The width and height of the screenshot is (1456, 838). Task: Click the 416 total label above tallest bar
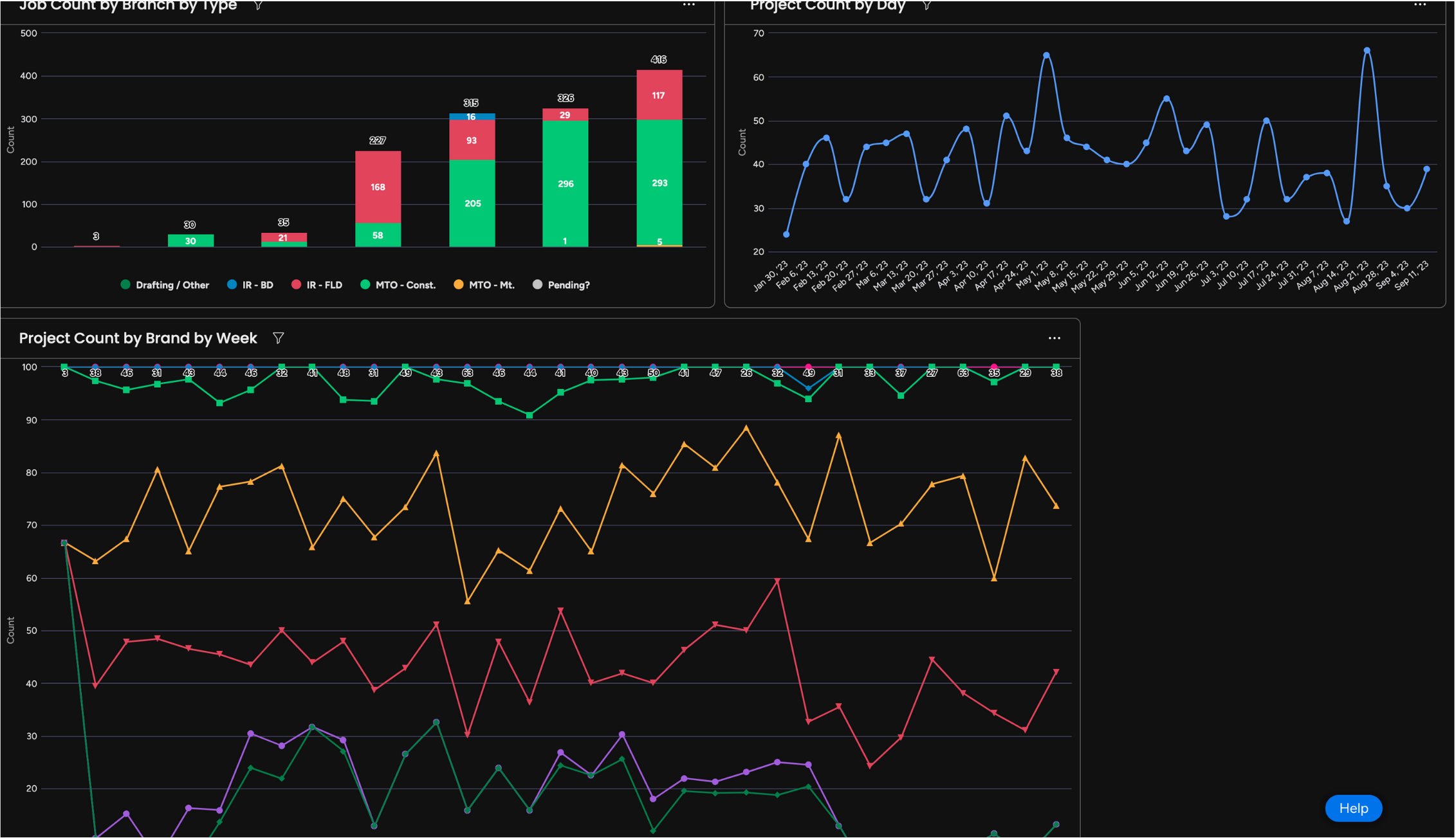point(658,59)
